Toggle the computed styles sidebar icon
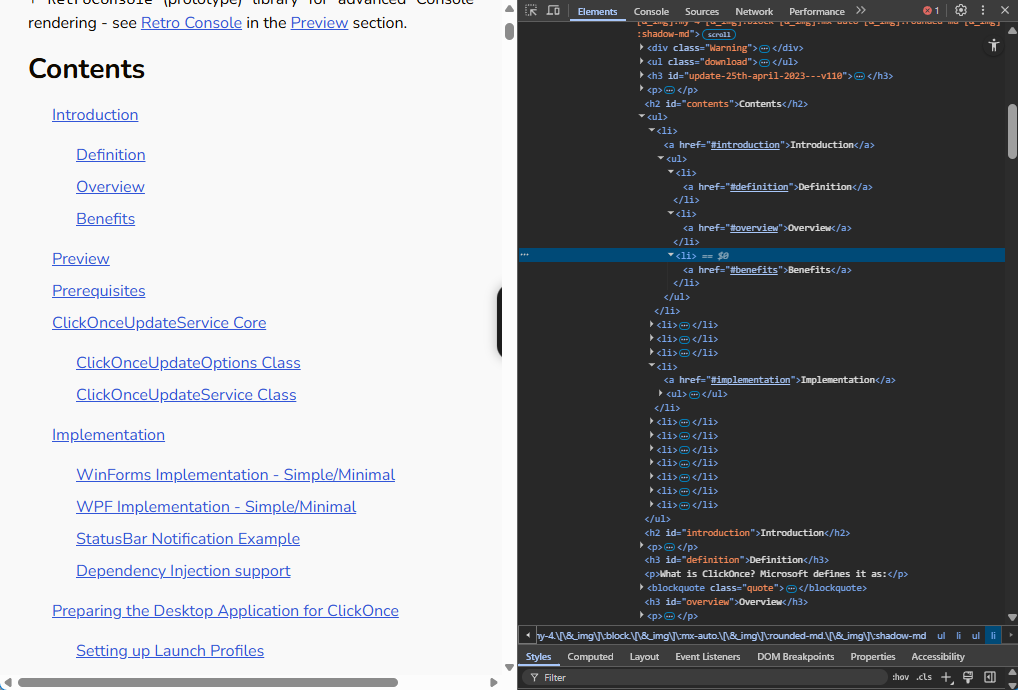Viewport: 1018px width, 690px height. coord(989,677)
